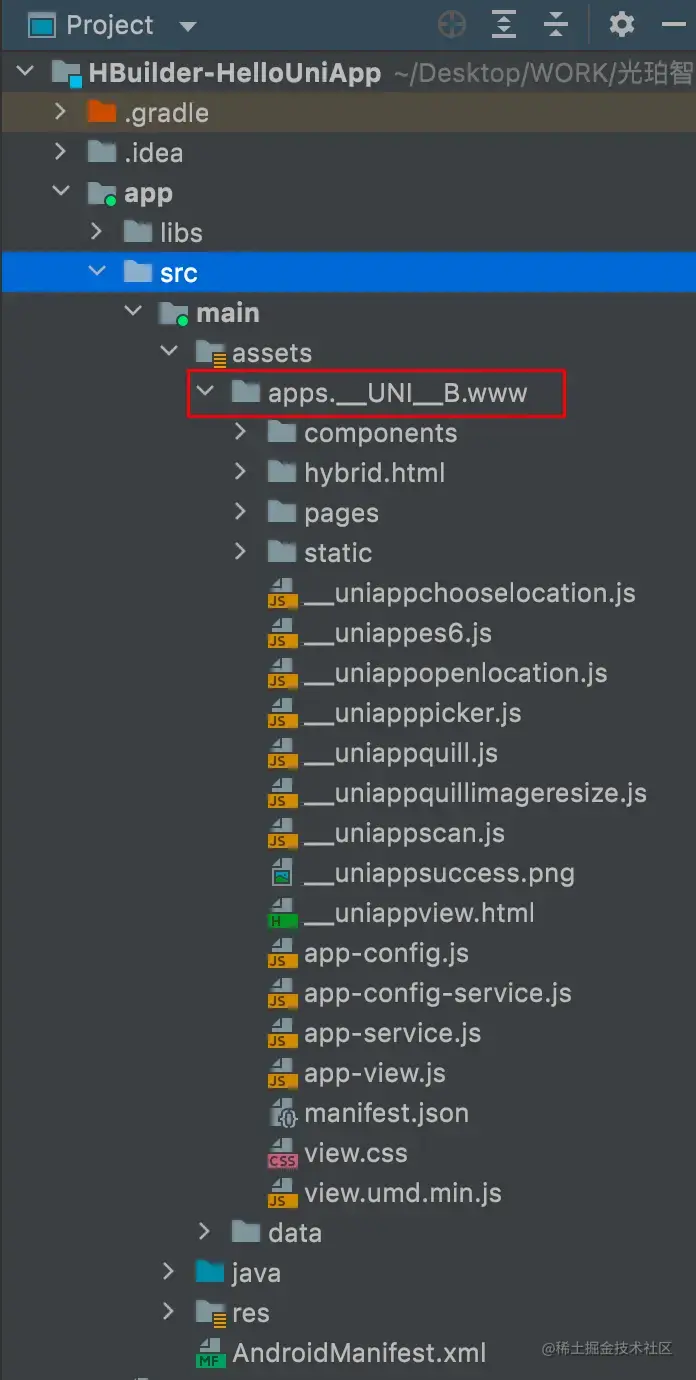Click the JS icon of __uniappquillimageresize.js
The height and width of the screenshot is (1380, 696).
coord(282,793)
